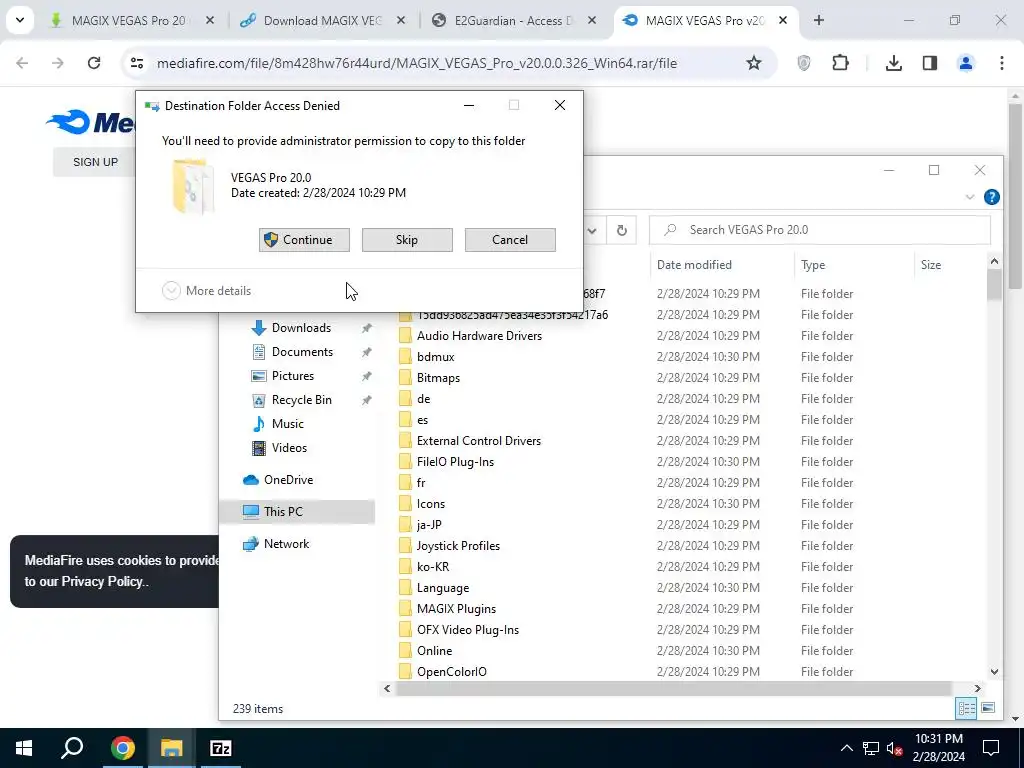Switch Explorer to large icons view
The height and width of the screenshot is (768, 1024).
(x=987, y=709)
